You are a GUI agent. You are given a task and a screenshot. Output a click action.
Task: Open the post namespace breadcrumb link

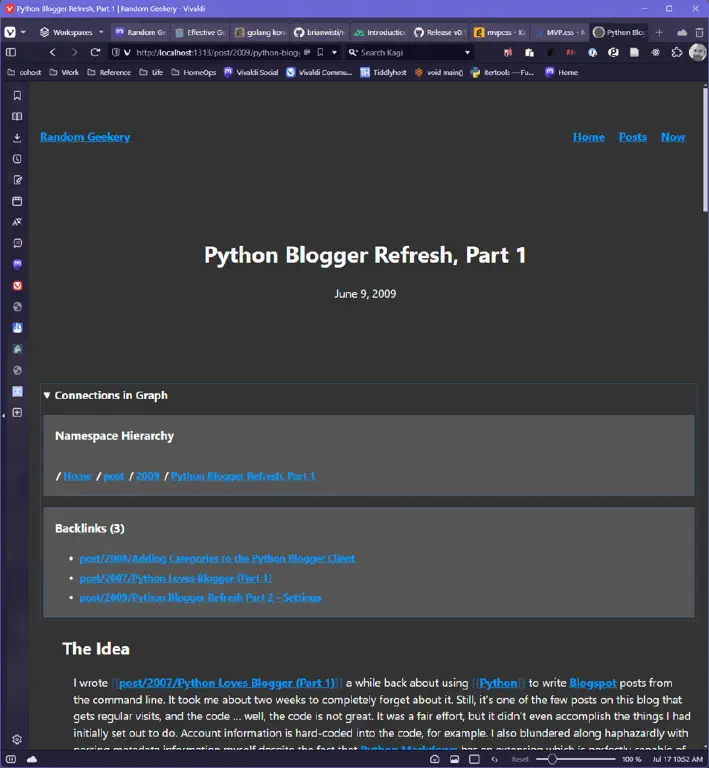click(114, 476)
